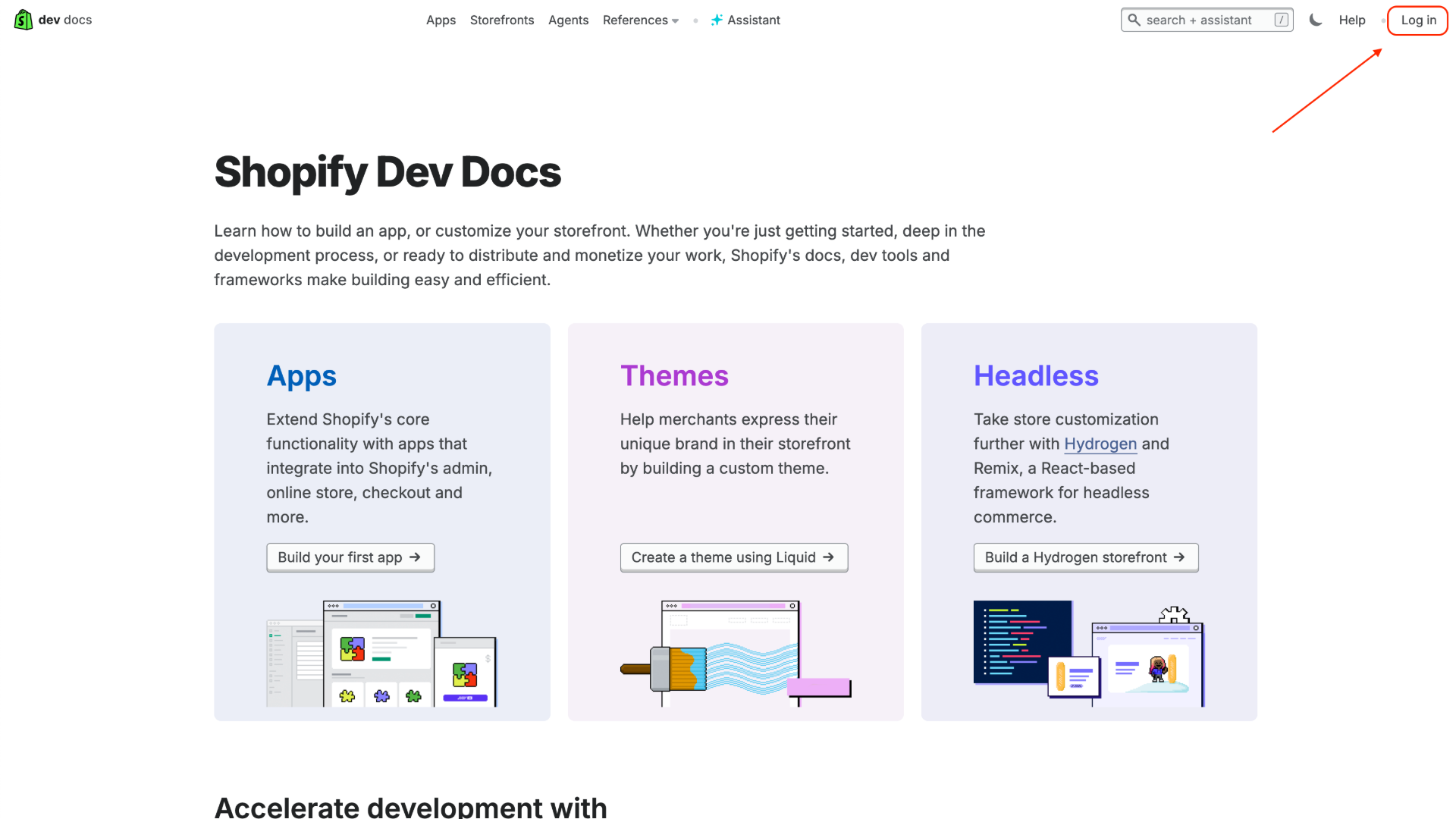The image size is (1456, 819).
Task: Open the Agents navigation item
Action: tap(568, 20)
